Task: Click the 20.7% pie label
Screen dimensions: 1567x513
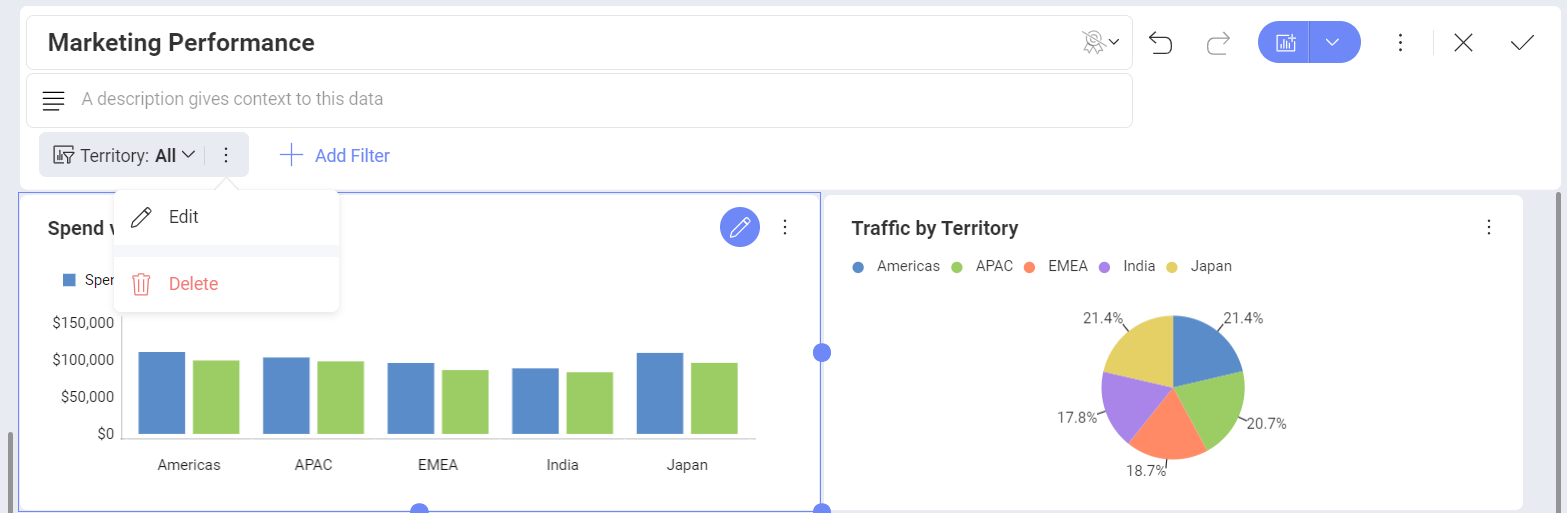Action: tap(1266, 423)
